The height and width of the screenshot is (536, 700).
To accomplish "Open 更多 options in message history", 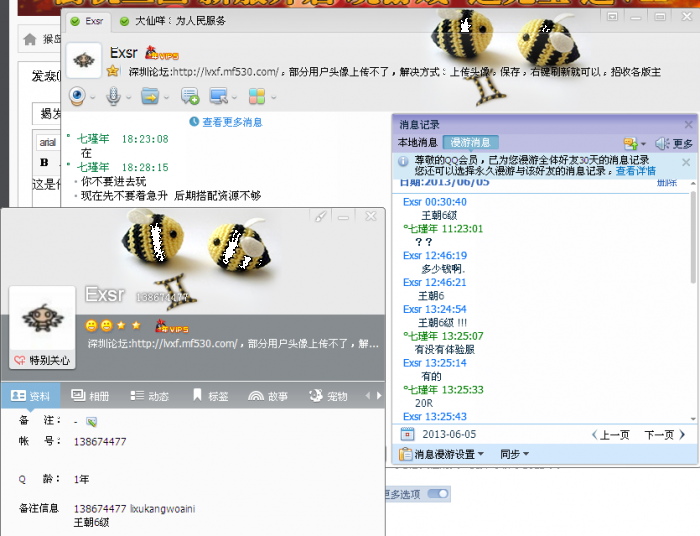I will tap(683, 144).
